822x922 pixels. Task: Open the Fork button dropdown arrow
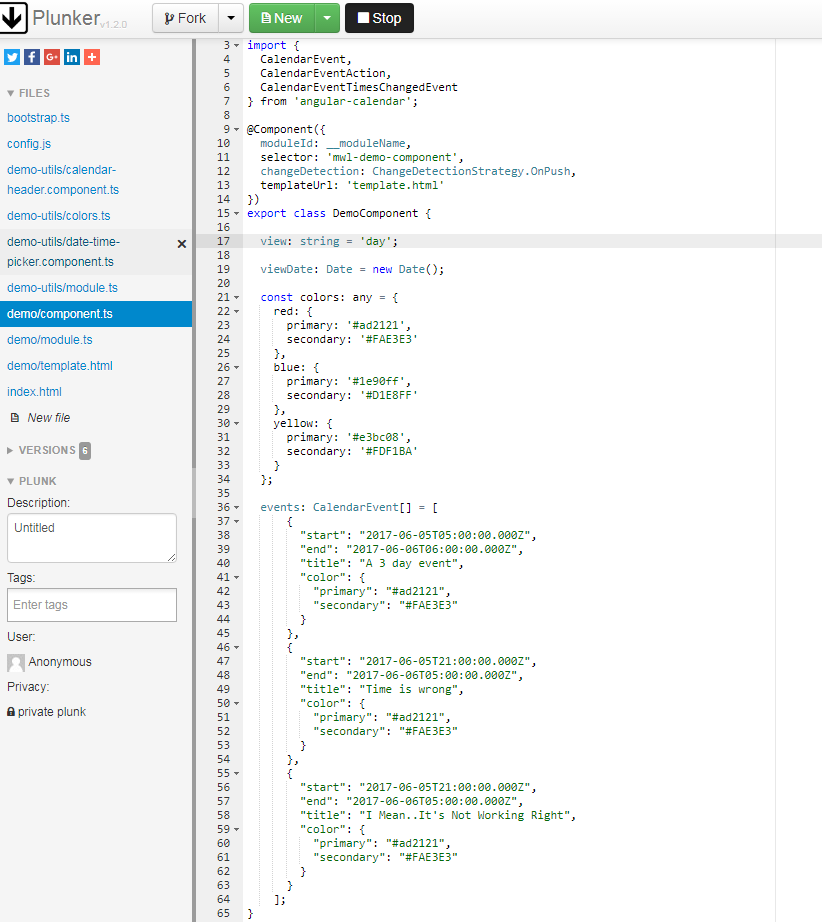[229, 17]
